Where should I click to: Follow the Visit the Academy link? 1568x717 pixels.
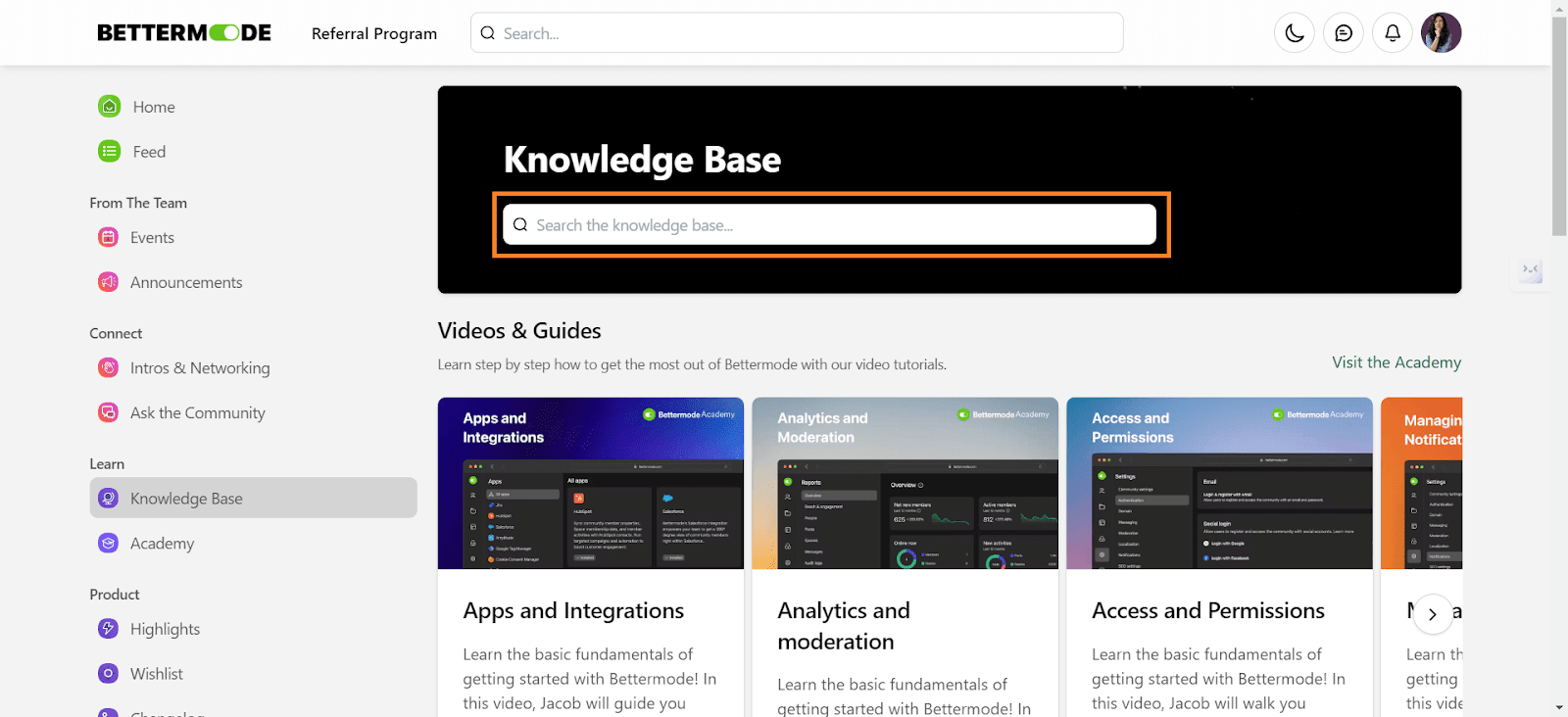pyautogui.click(x=1396, y=362)
